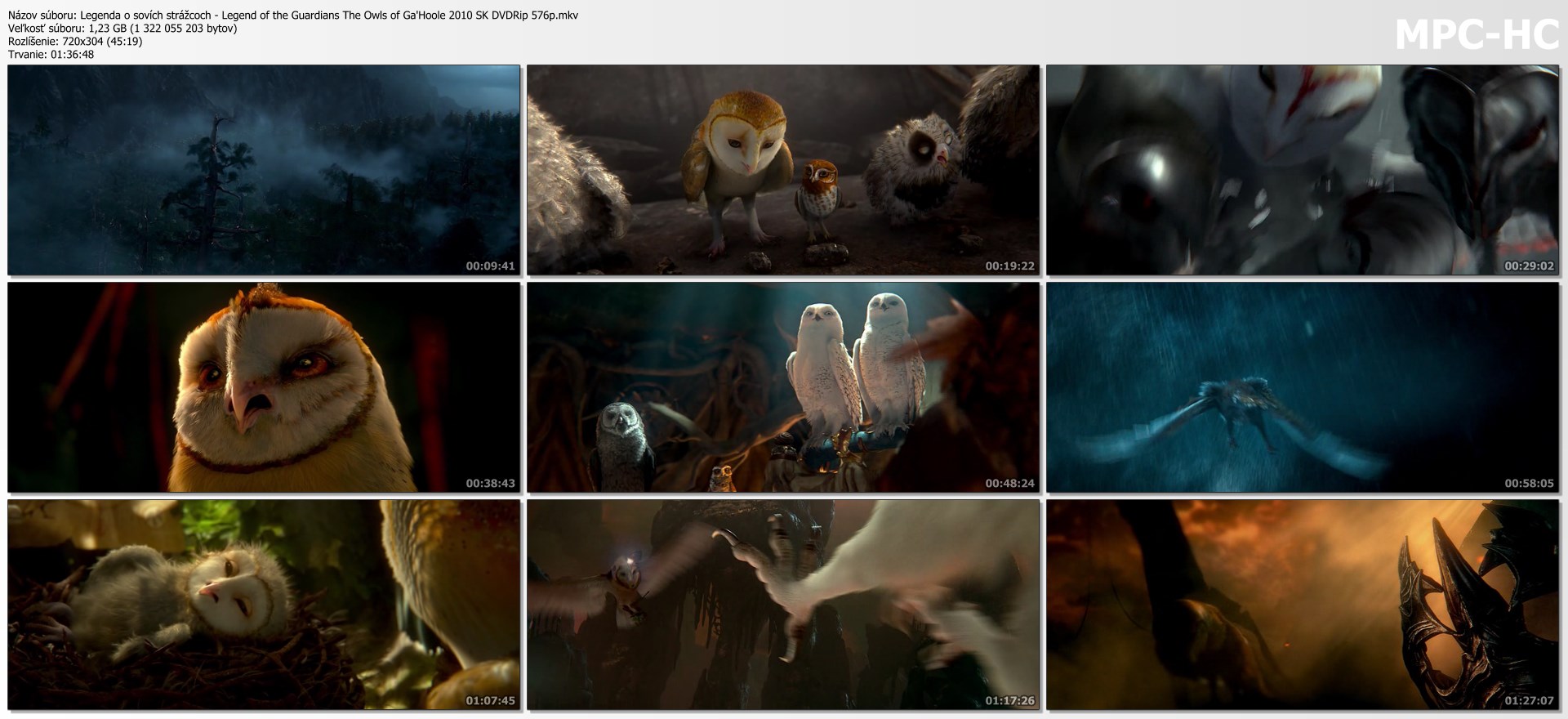The image size is (1568, 719).
Task: Click the MPC-HC logo
Action: click(1477, 35)
